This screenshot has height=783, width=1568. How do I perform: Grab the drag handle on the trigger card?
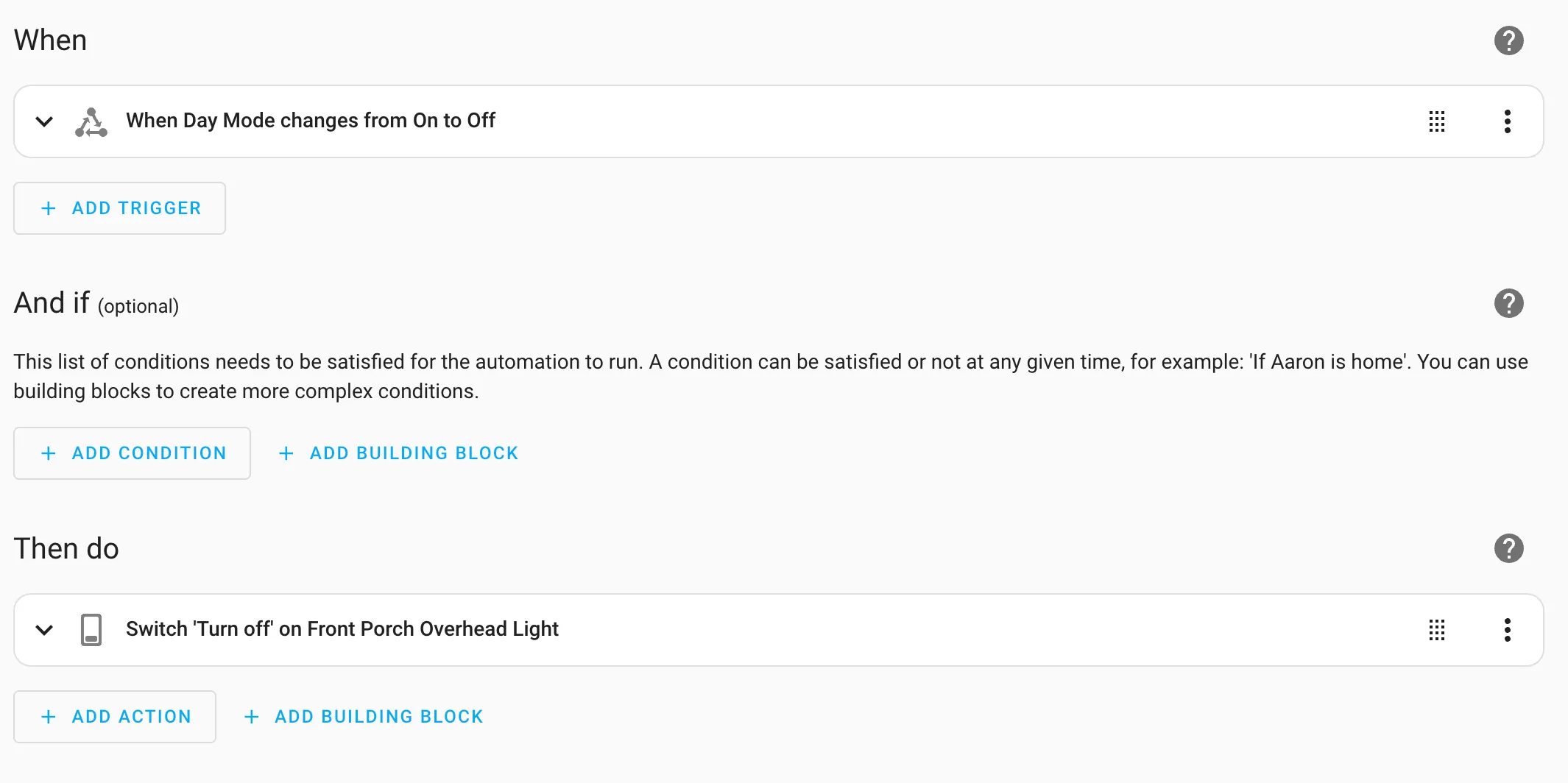[1437, 121]
